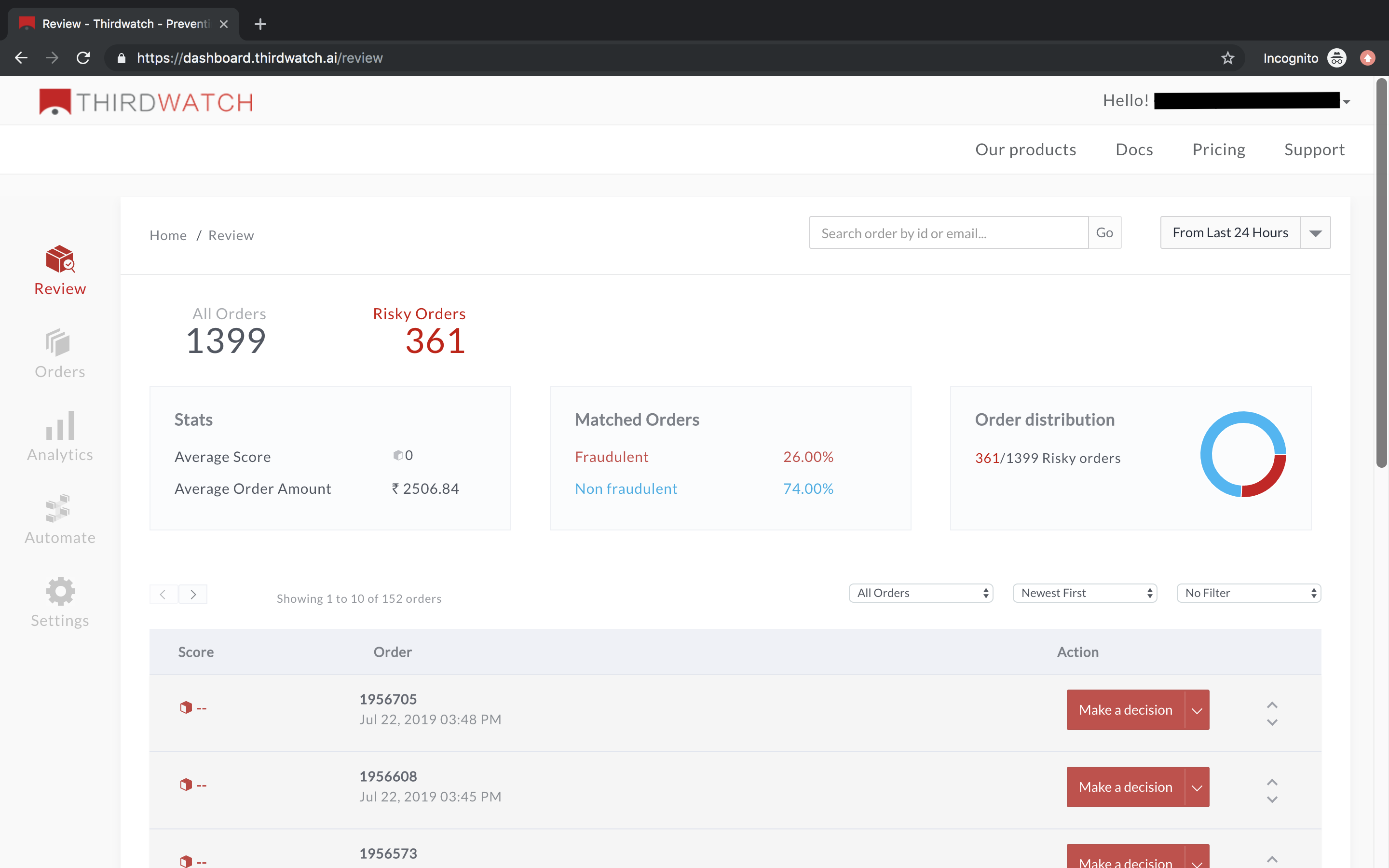Switch to the All Orders summary tab

tap(227, 331)
